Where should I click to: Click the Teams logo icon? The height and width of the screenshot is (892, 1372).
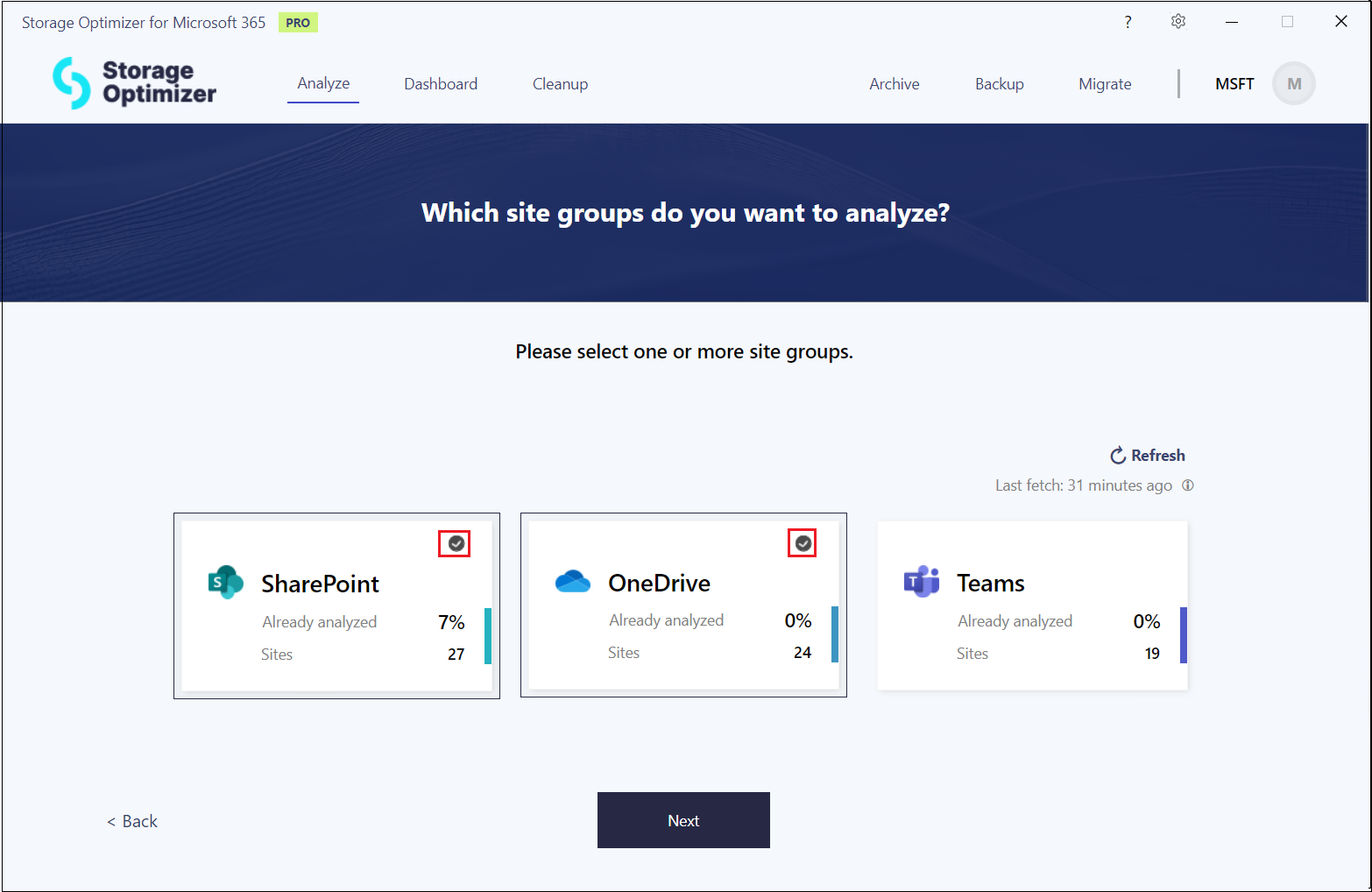click(921, 581)
